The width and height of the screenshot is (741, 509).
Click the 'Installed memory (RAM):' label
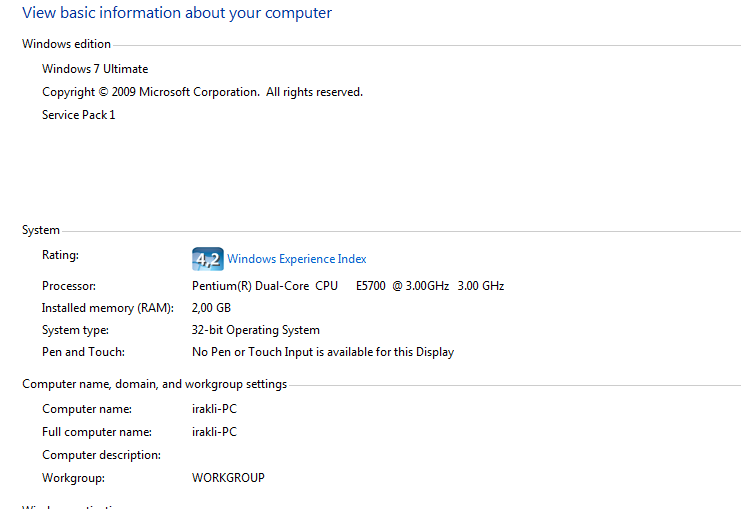click(108, 308)
